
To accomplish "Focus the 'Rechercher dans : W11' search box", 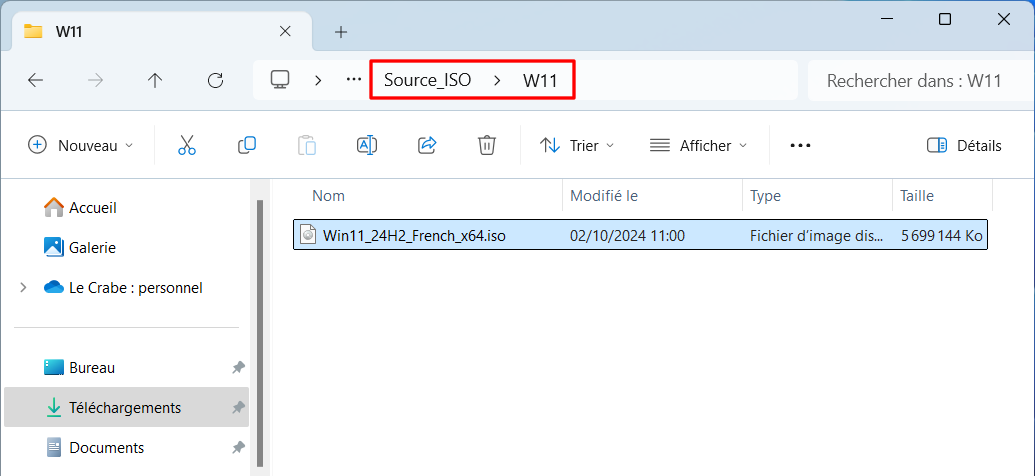I will pyautogui.click(x=921, y=81).
